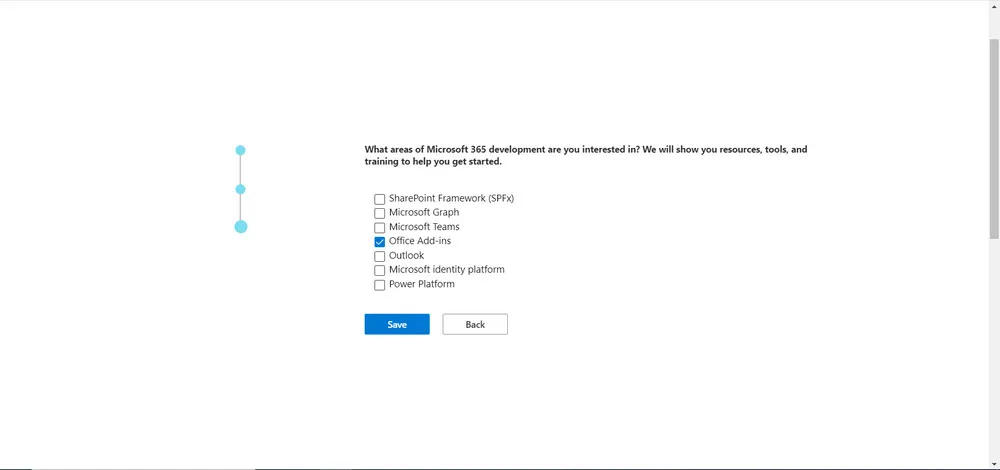Screen dimensions: 1000x470
Task: Click the Save button
Action: click(x=397, y=324)
